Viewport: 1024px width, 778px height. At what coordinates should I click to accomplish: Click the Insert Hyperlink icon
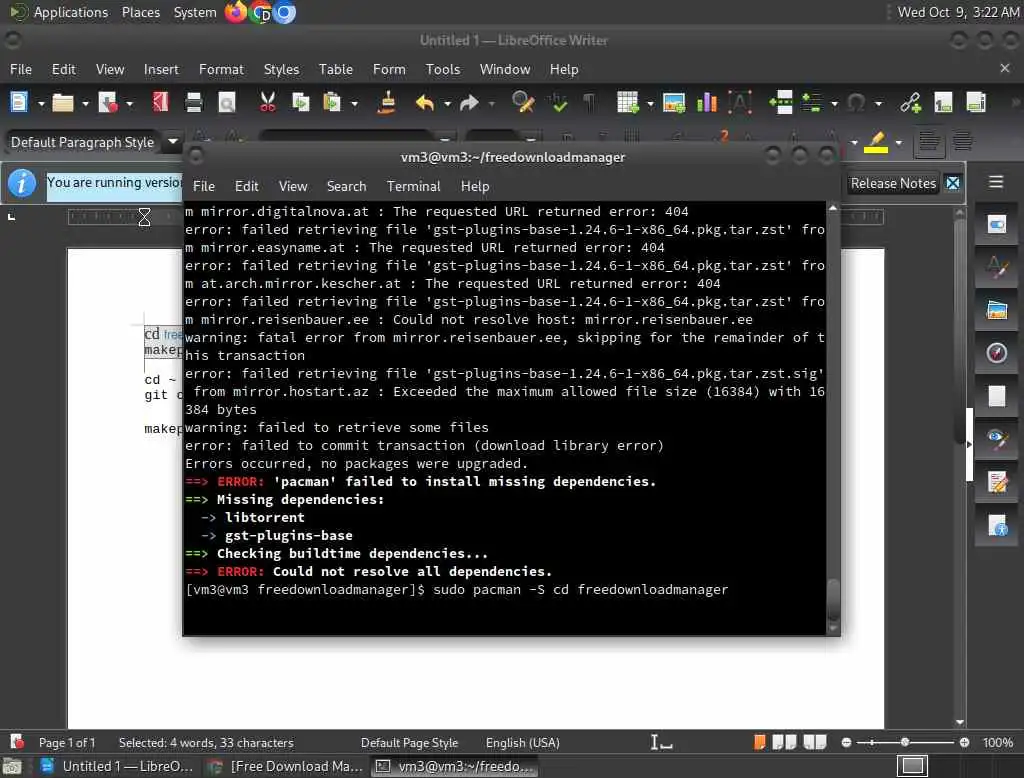click(910, 103)
